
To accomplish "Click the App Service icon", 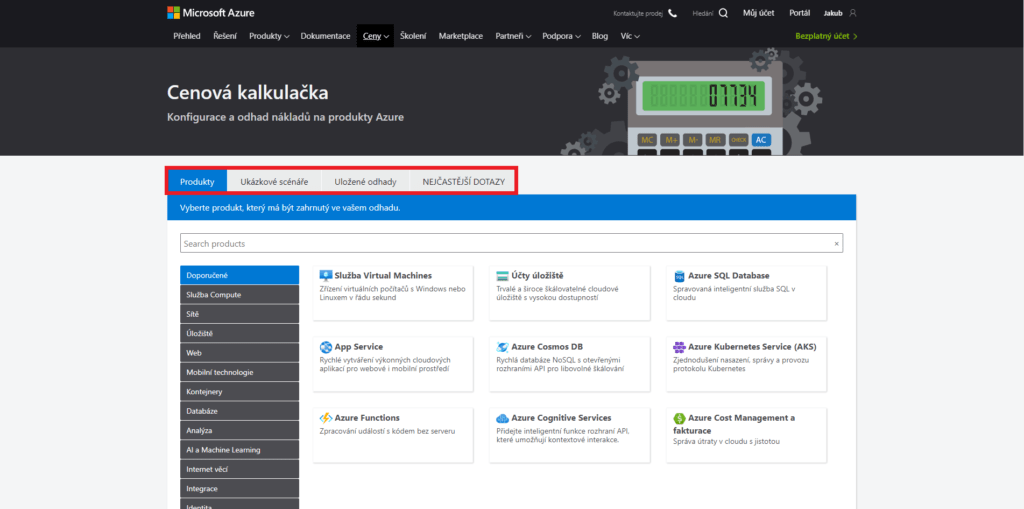I will click(x=325, y=347).
